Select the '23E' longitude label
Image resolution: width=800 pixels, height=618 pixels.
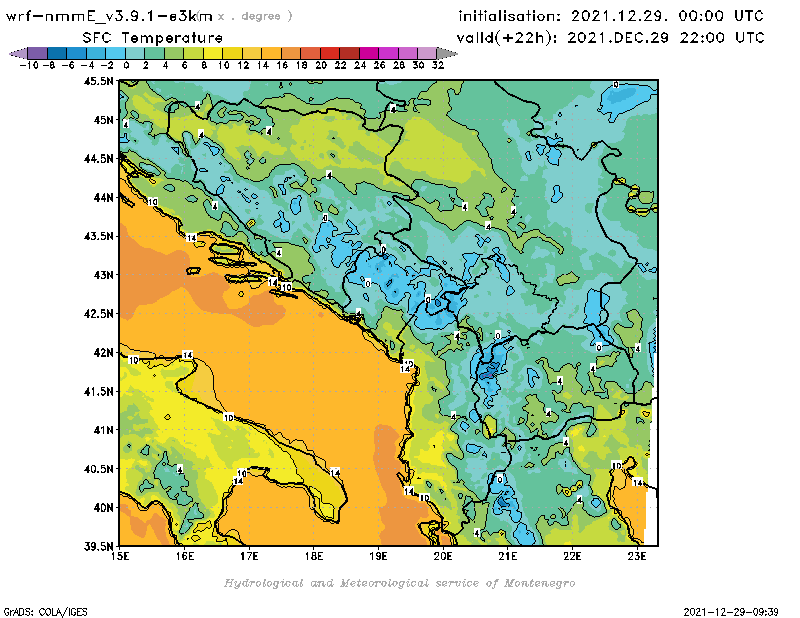[637, 556]
